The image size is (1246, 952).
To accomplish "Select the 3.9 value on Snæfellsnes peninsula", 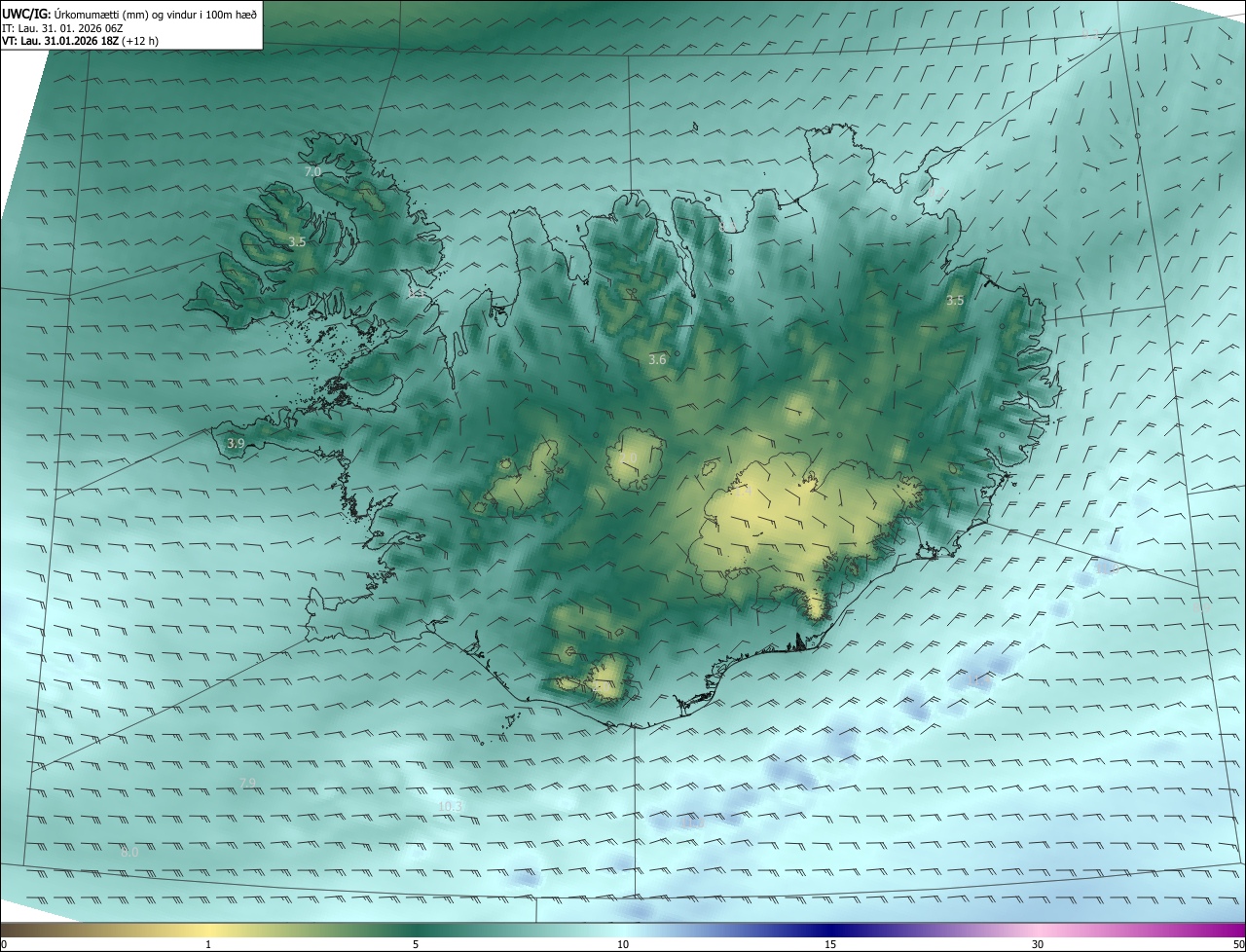I will click(x=236, y=443).
